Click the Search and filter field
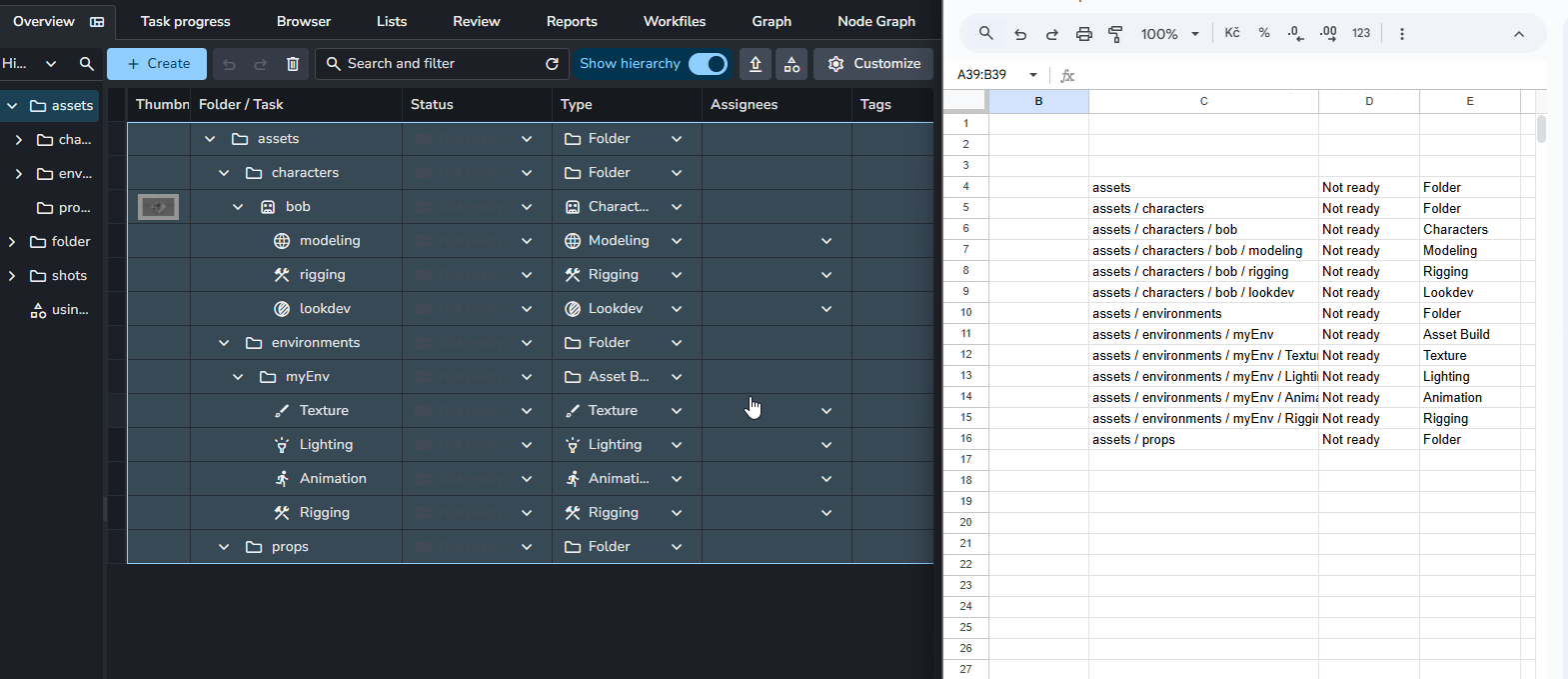 click(430, 64)
